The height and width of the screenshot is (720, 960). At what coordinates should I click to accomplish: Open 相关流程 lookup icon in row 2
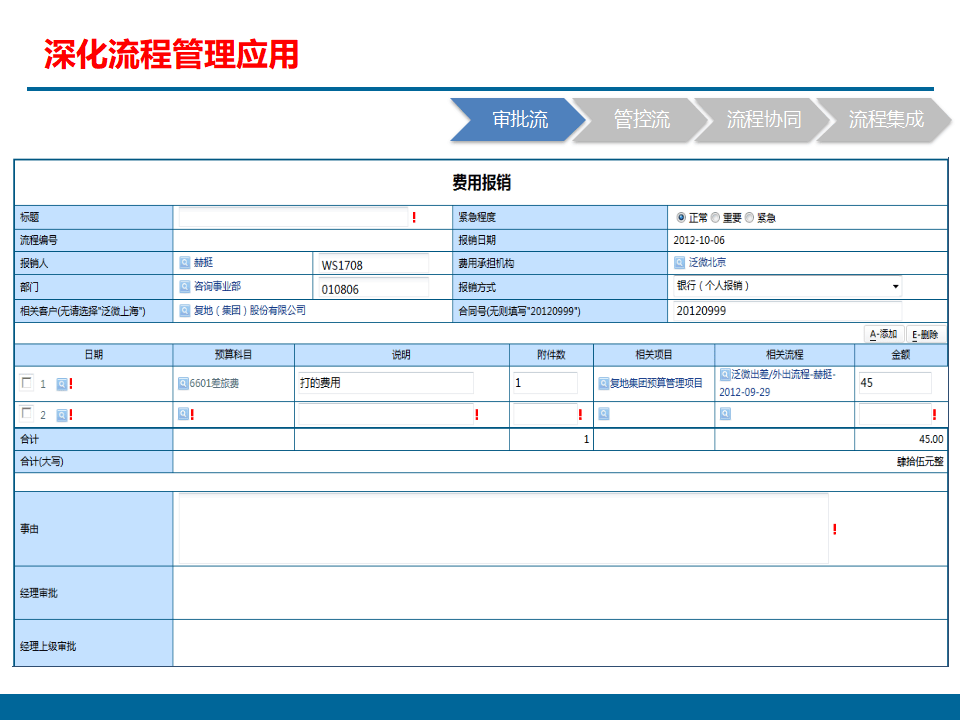pos(725,414)
